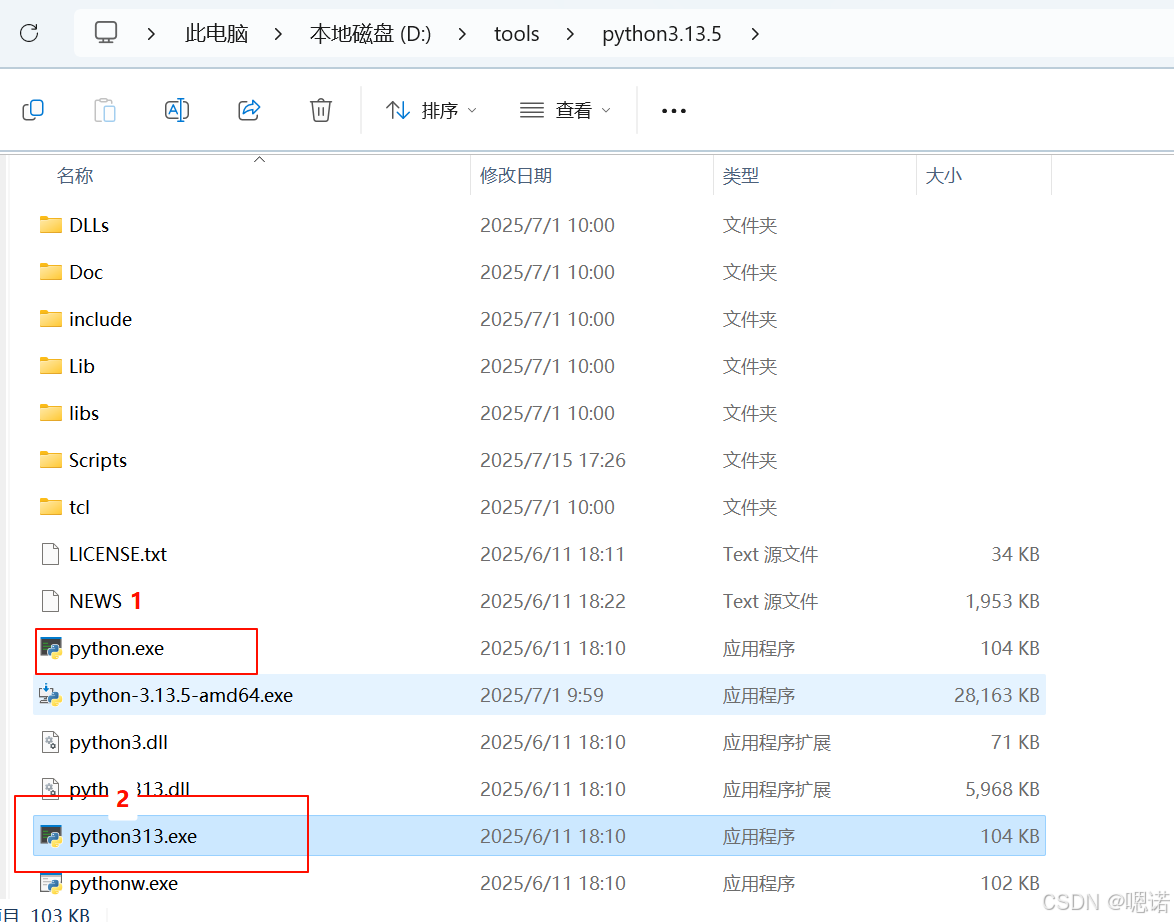The image size is (1174, 922).
Task: Expand the chevron after the computer icon
Action: pos(151,34)
